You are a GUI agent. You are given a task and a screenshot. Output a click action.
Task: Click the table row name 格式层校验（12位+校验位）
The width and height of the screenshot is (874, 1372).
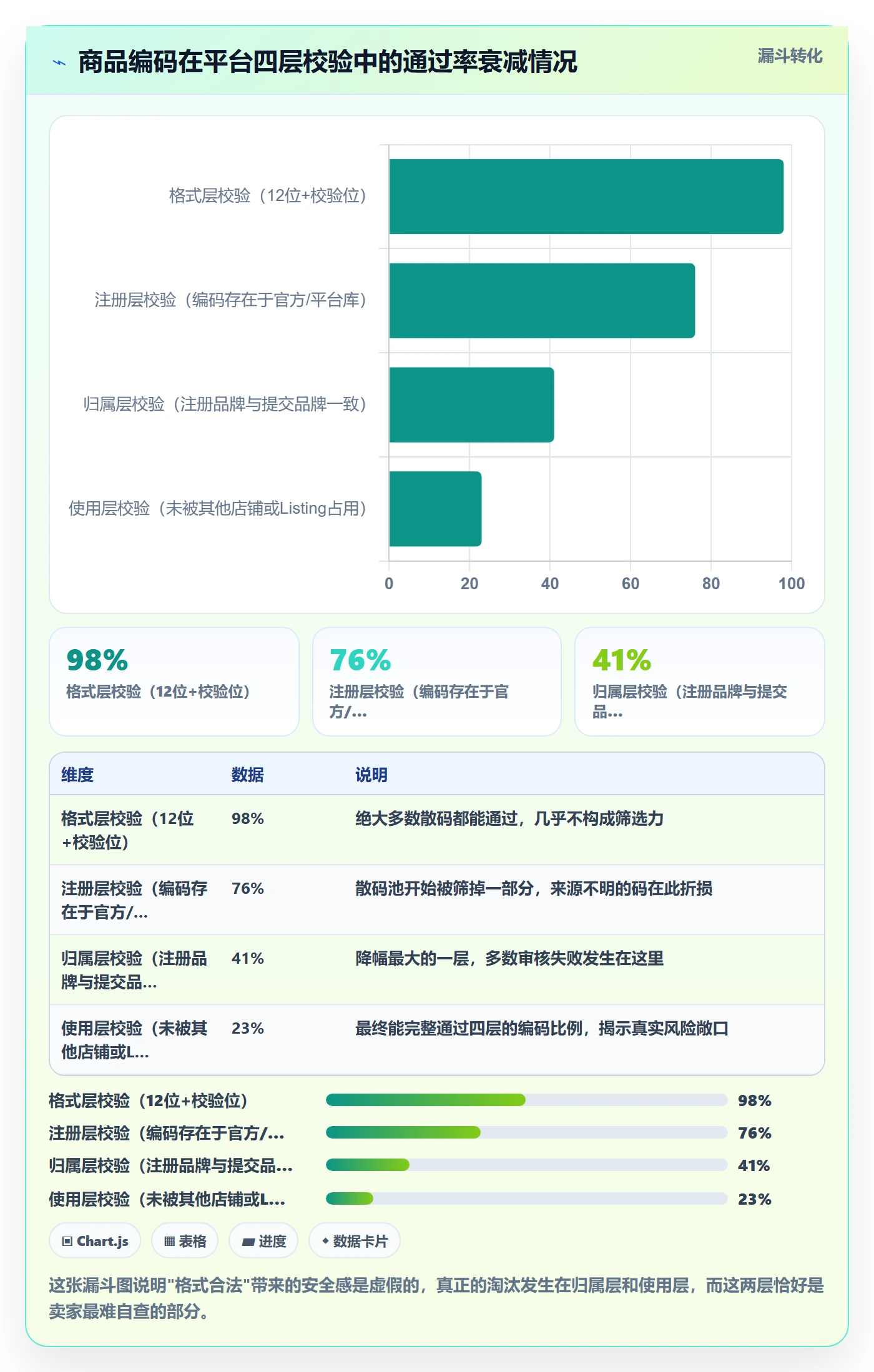[127, 830]
